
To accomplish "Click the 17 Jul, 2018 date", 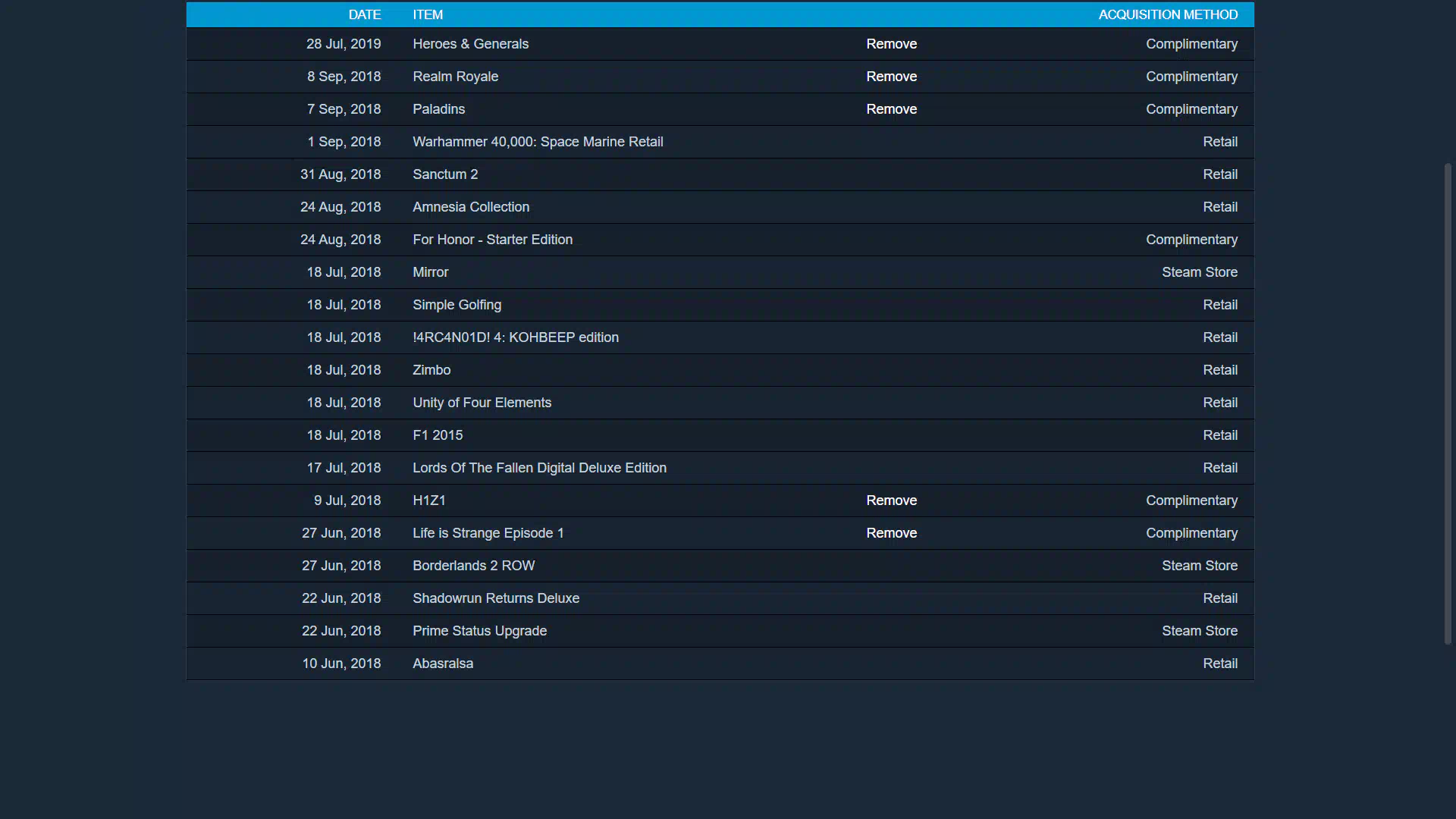I will [344, 468].
